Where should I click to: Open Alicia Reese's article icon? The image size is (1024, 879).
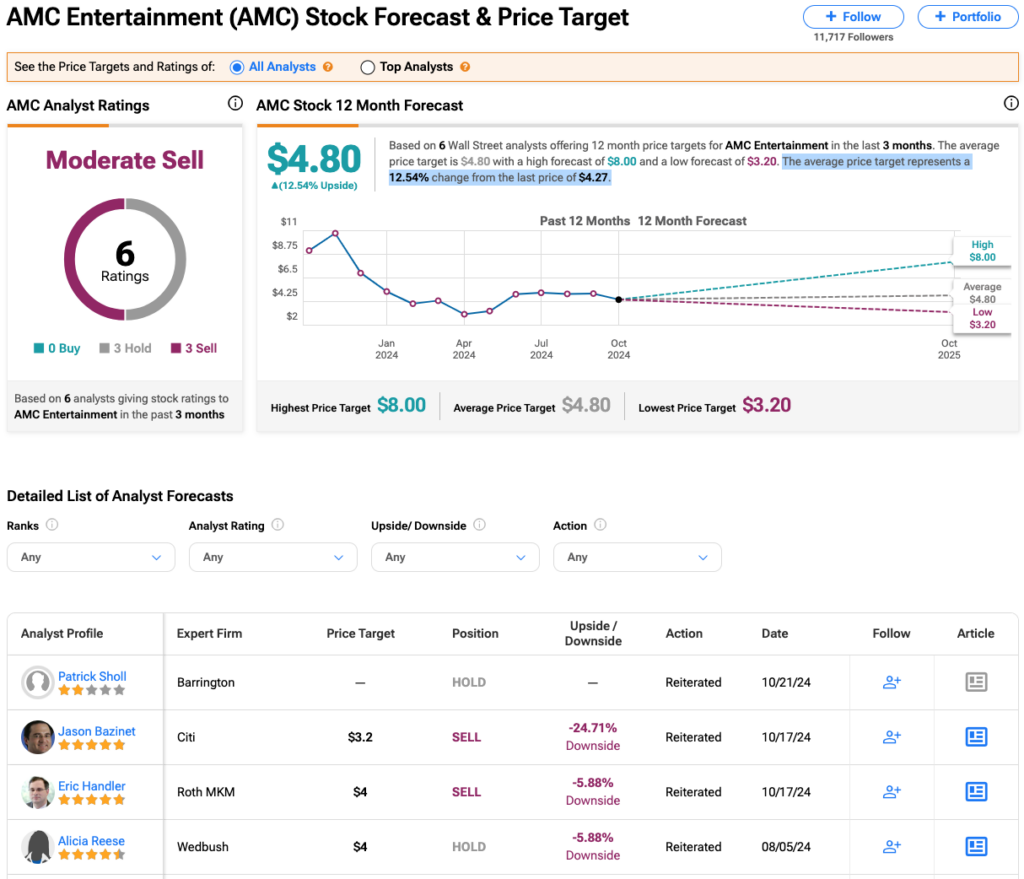pyautogui.click(x=976, y=847)
